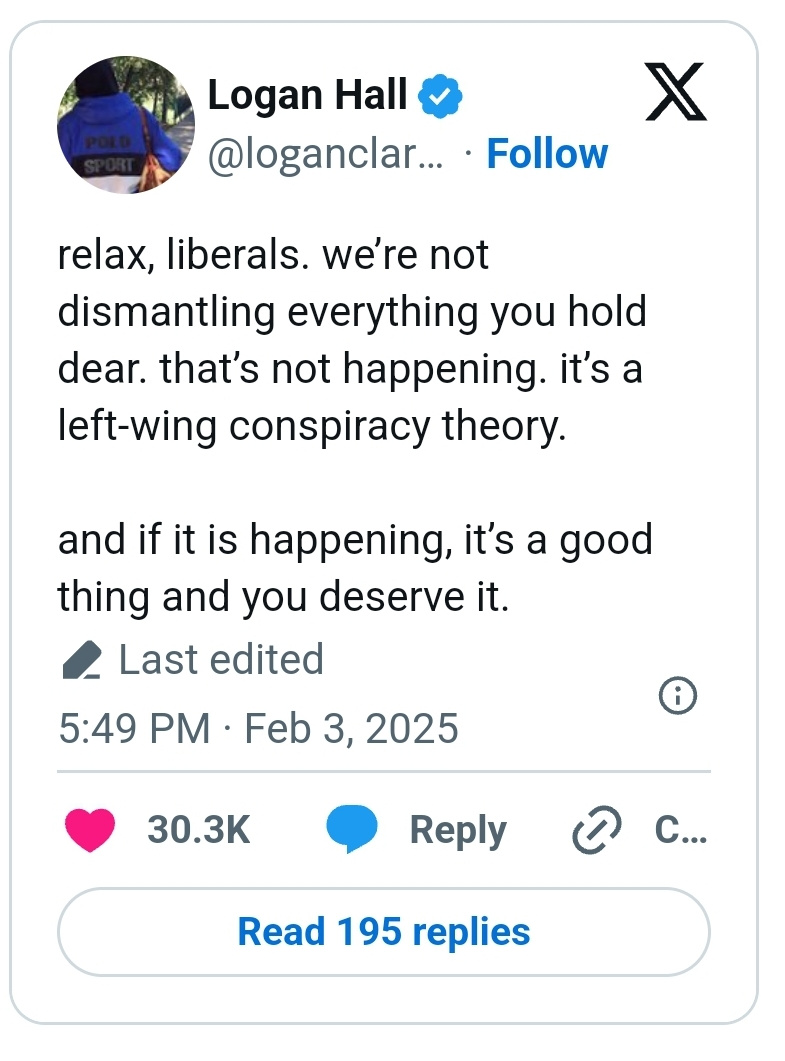Follow the Logan Hall account
This screenshot has width=785, height=1061.
tap(547, 154)
